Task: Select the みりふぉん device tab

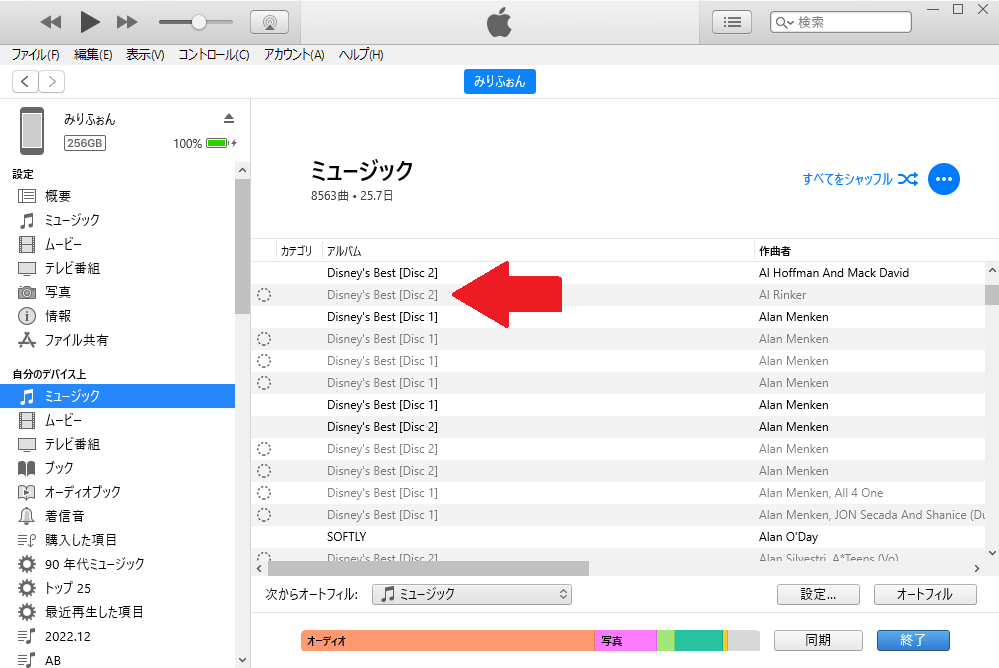Action: [499, 81]
